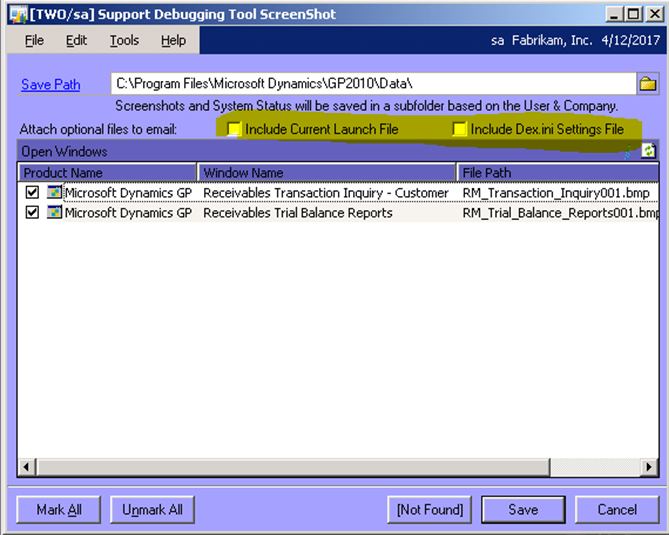Select 'Receivables Trial Balance Reports' window name
This screenshot has width=669, height=535.
[x=298, y=212]
